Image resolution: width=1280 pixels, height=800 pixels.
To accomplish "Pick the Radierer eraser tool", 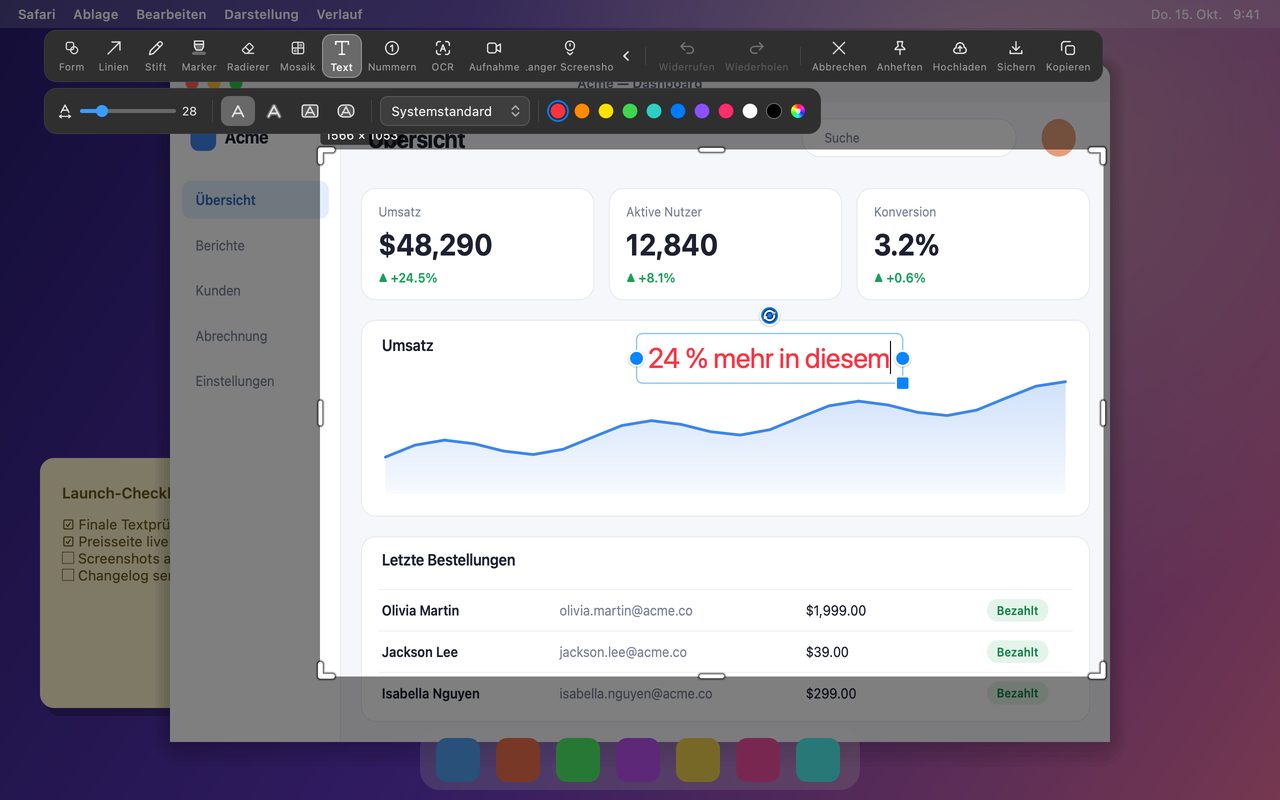I will 248,56.
